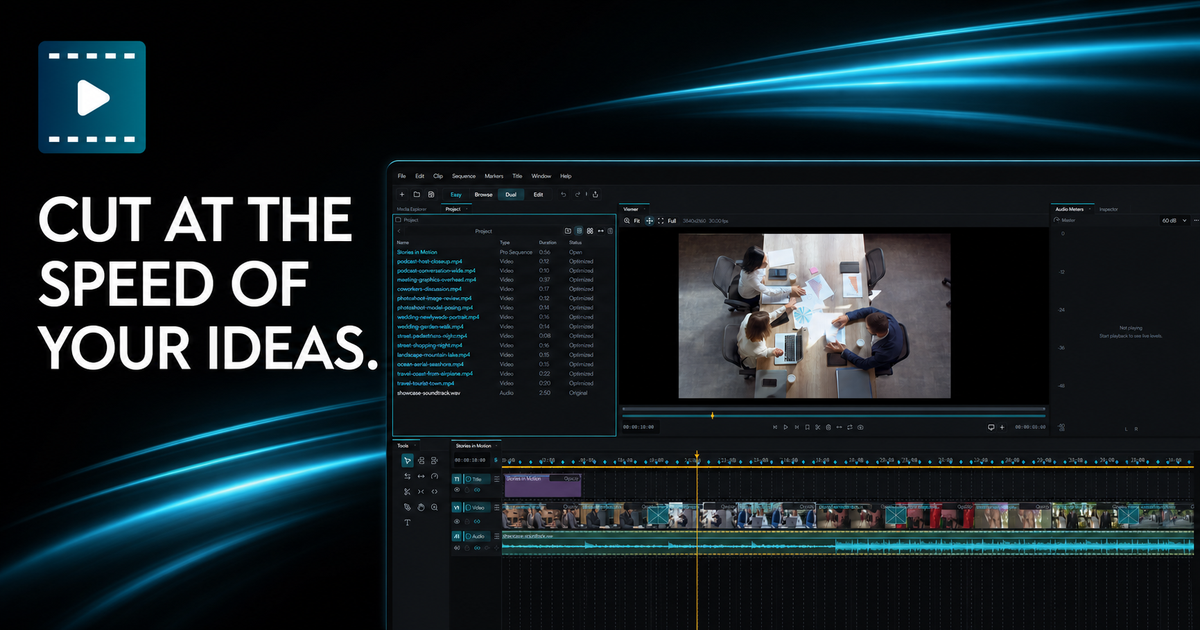This screenshot has width=1200, height=630.
Task: Toggle link icon on Title track
Action: click(477, 490)
